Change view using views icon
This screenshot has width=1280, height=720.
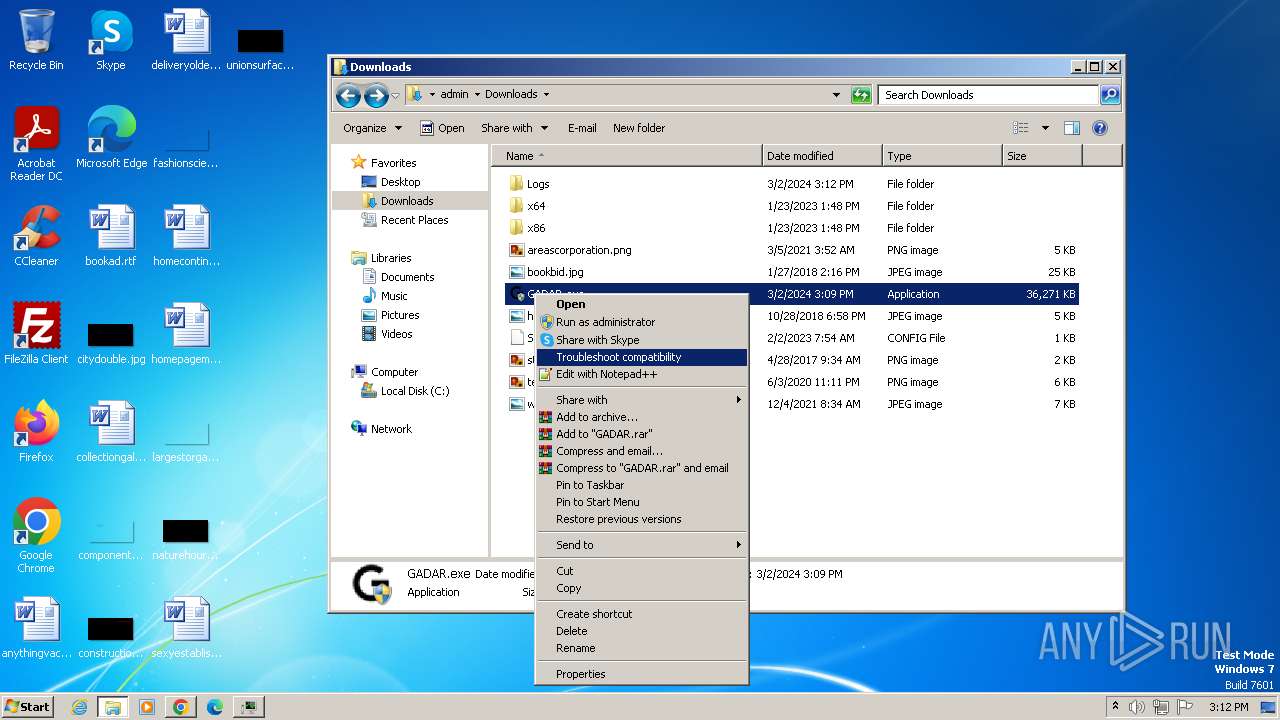click(1020, 128)
